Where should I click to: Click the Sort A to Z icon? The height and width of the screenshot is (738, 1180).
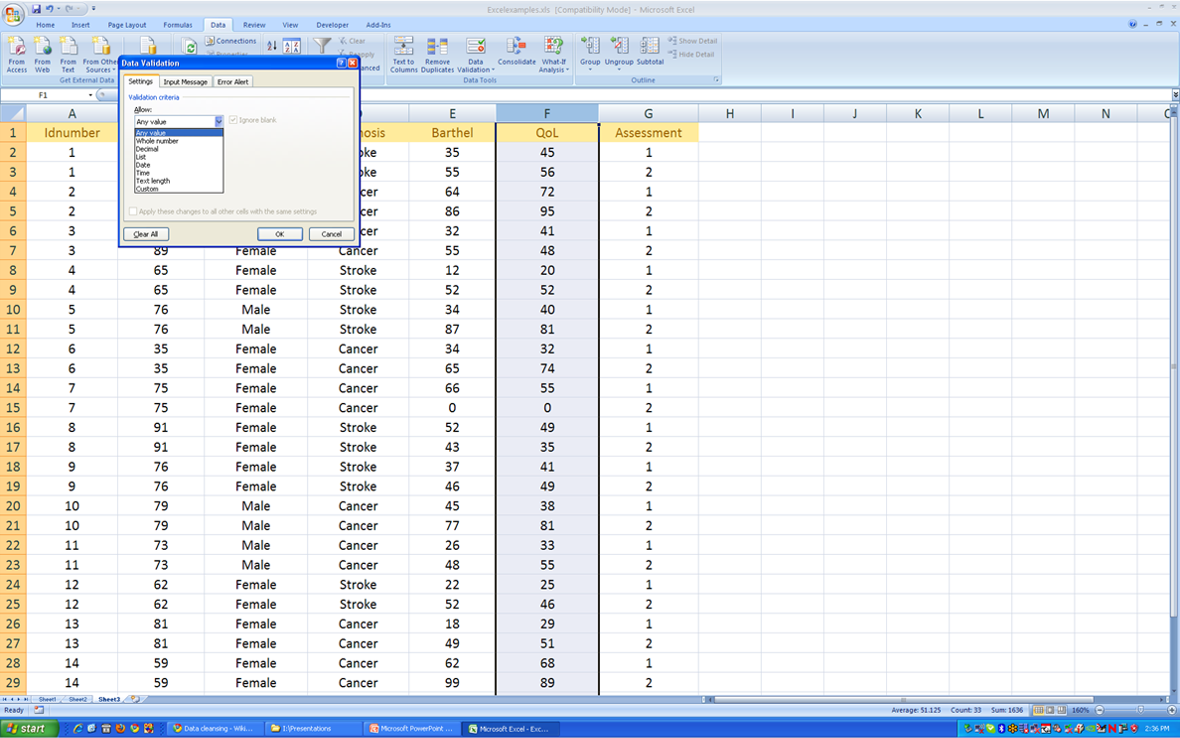272,43
